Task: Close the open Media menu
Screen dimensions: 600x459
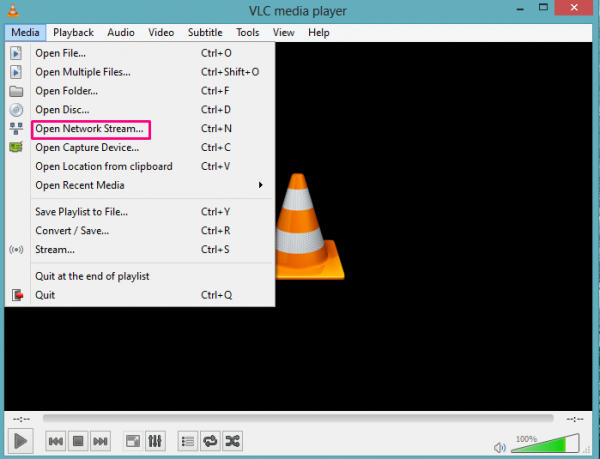Action: pos(25,33)
